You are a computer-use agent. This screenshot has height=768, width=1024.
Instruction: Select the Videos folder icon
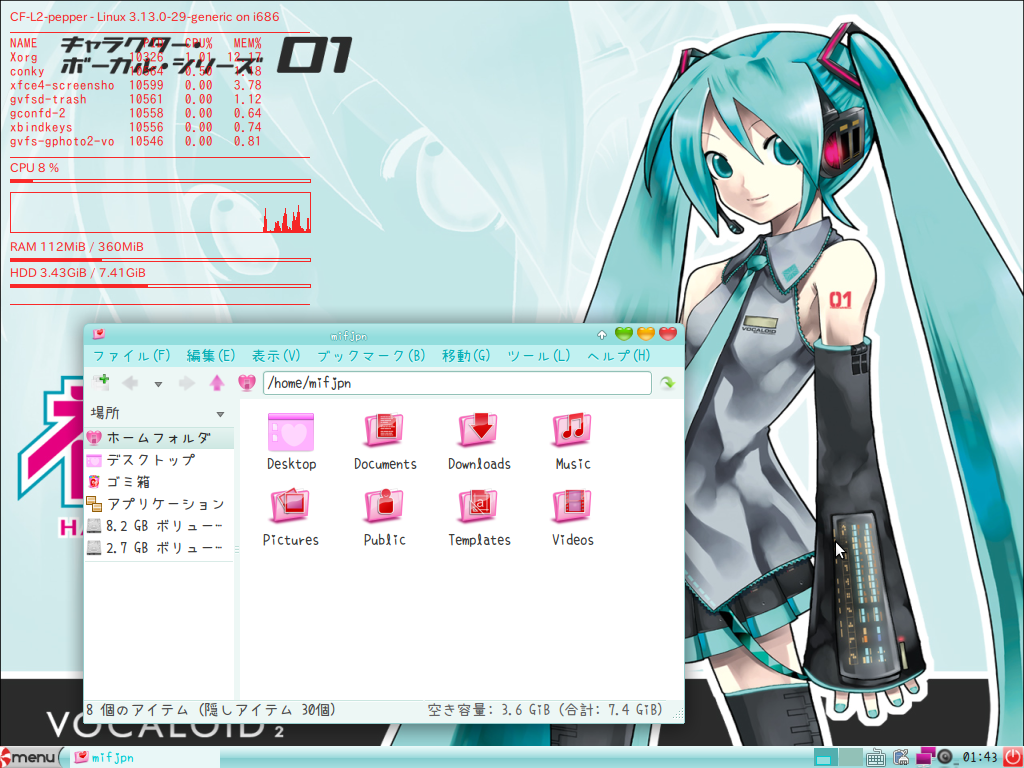(573, 507)
